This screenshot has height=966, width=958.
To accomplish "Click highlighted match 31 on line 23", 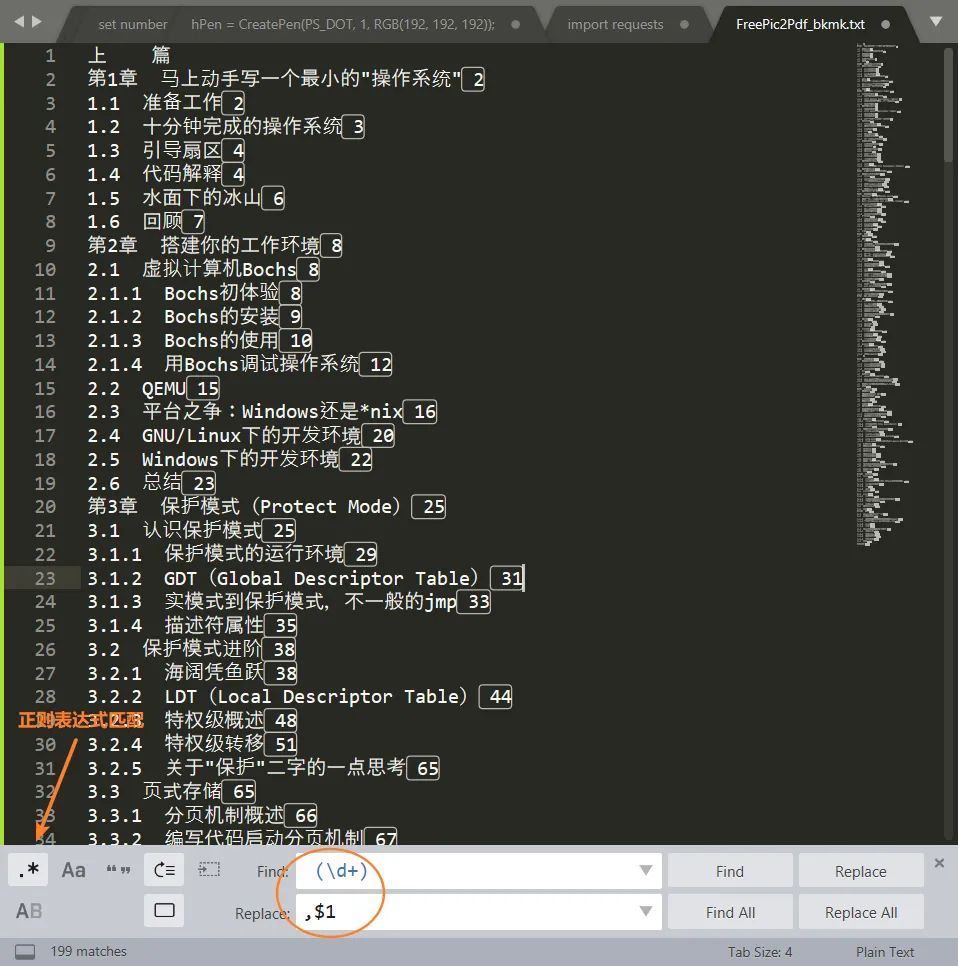I will click(x=507, y=578).
